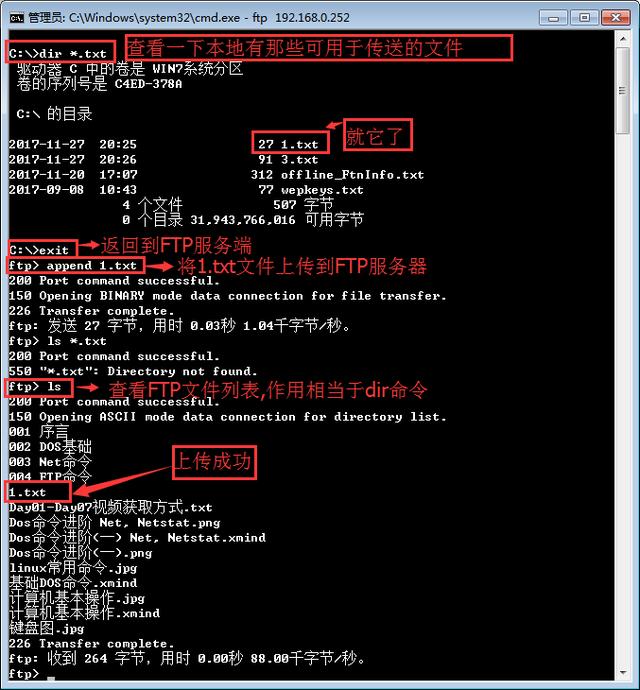Click the scrollbar down arrow
Image resolution: width=640 pixels, height=690 pixels.
click(623, 672)
